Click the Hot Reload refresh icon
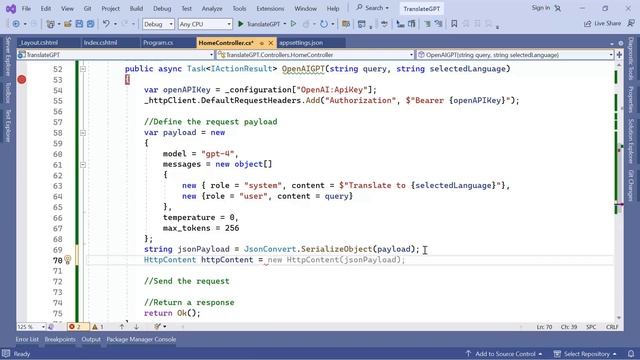 coord(324,24)
